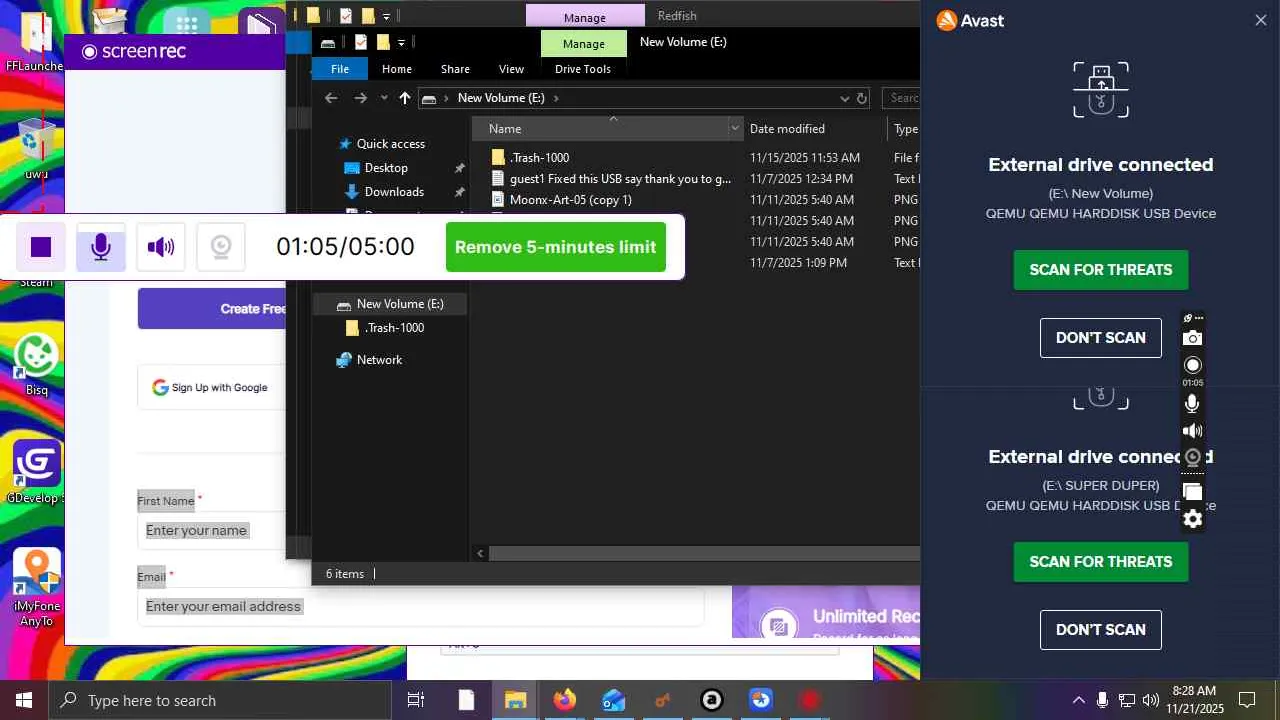Select New Volume (E:) in navigation pane
The image size is (1280, 720).
pyautogui.click(x=390, y=304)
